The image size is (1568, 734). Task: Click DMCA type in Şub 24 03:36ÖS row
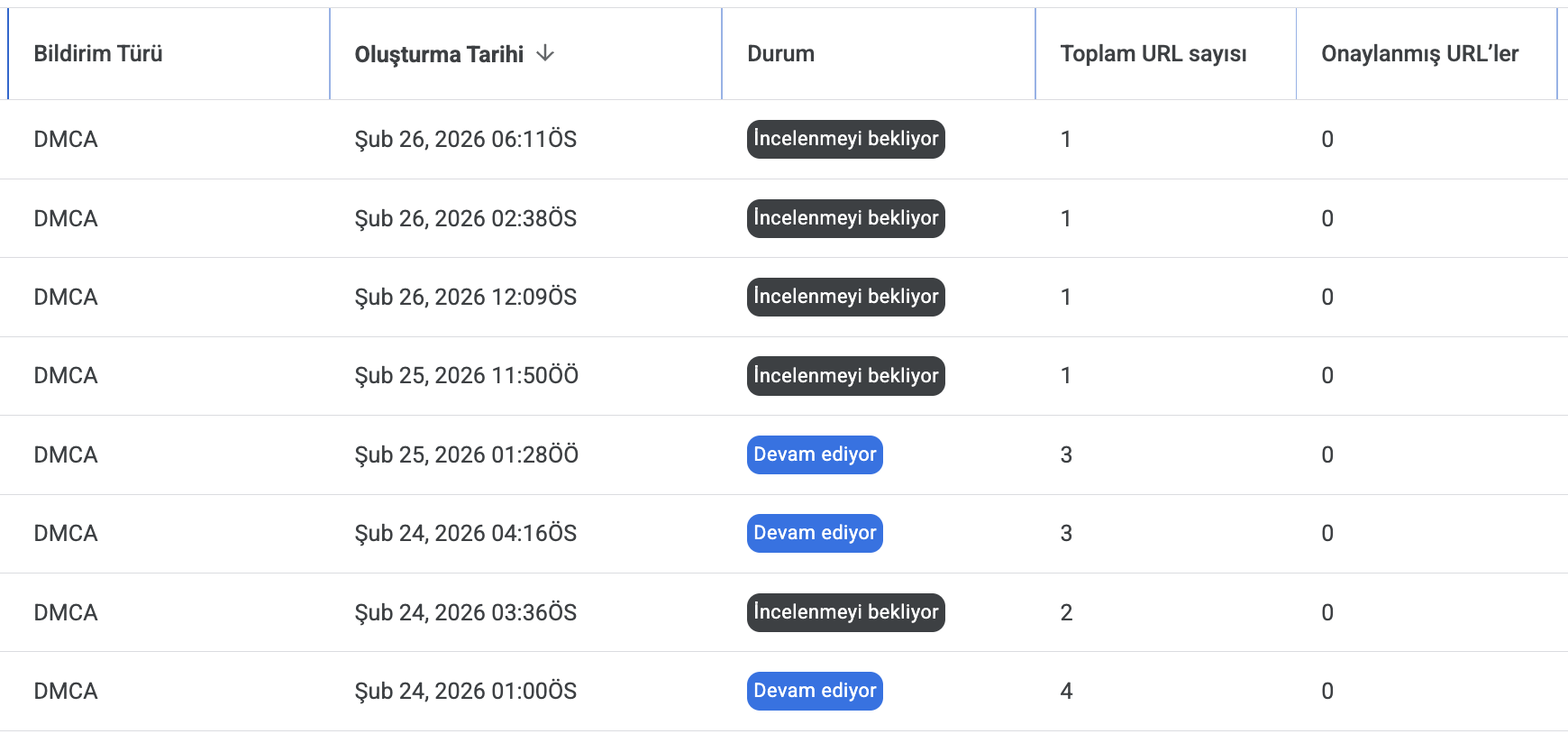coord(66,612)
